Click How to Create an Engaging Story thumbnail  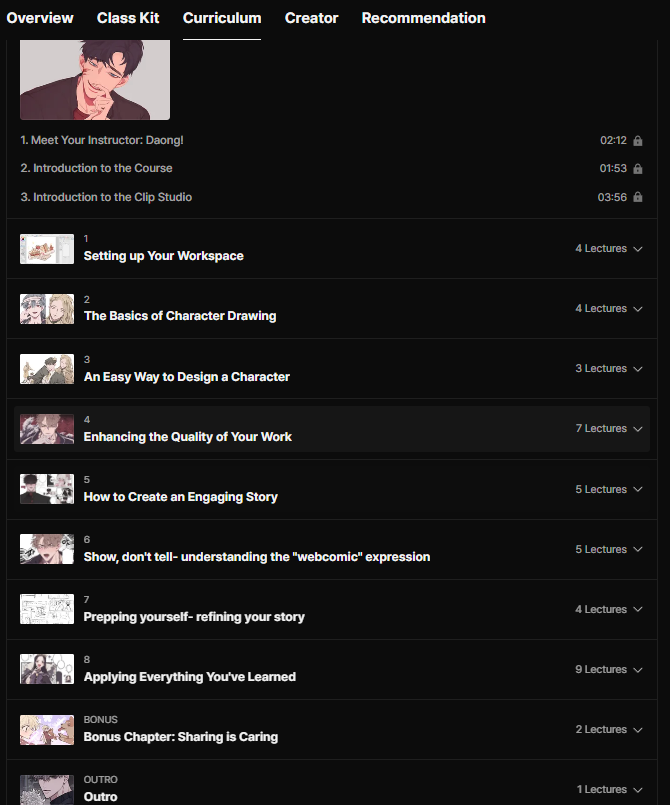[47, 489]
